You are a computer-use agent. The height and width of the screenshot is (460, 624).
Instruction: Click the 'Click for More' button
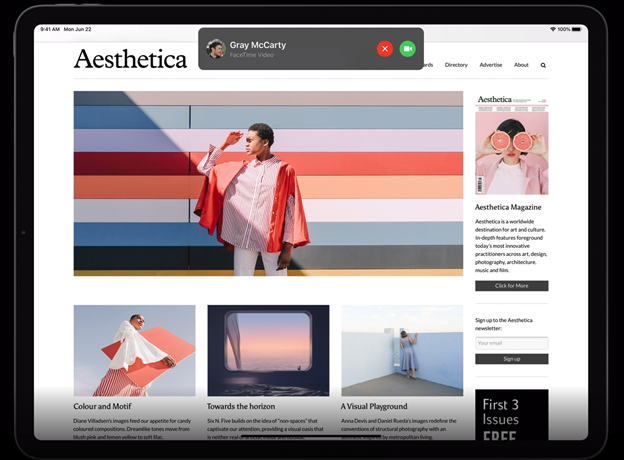click(x=512, y=286)
